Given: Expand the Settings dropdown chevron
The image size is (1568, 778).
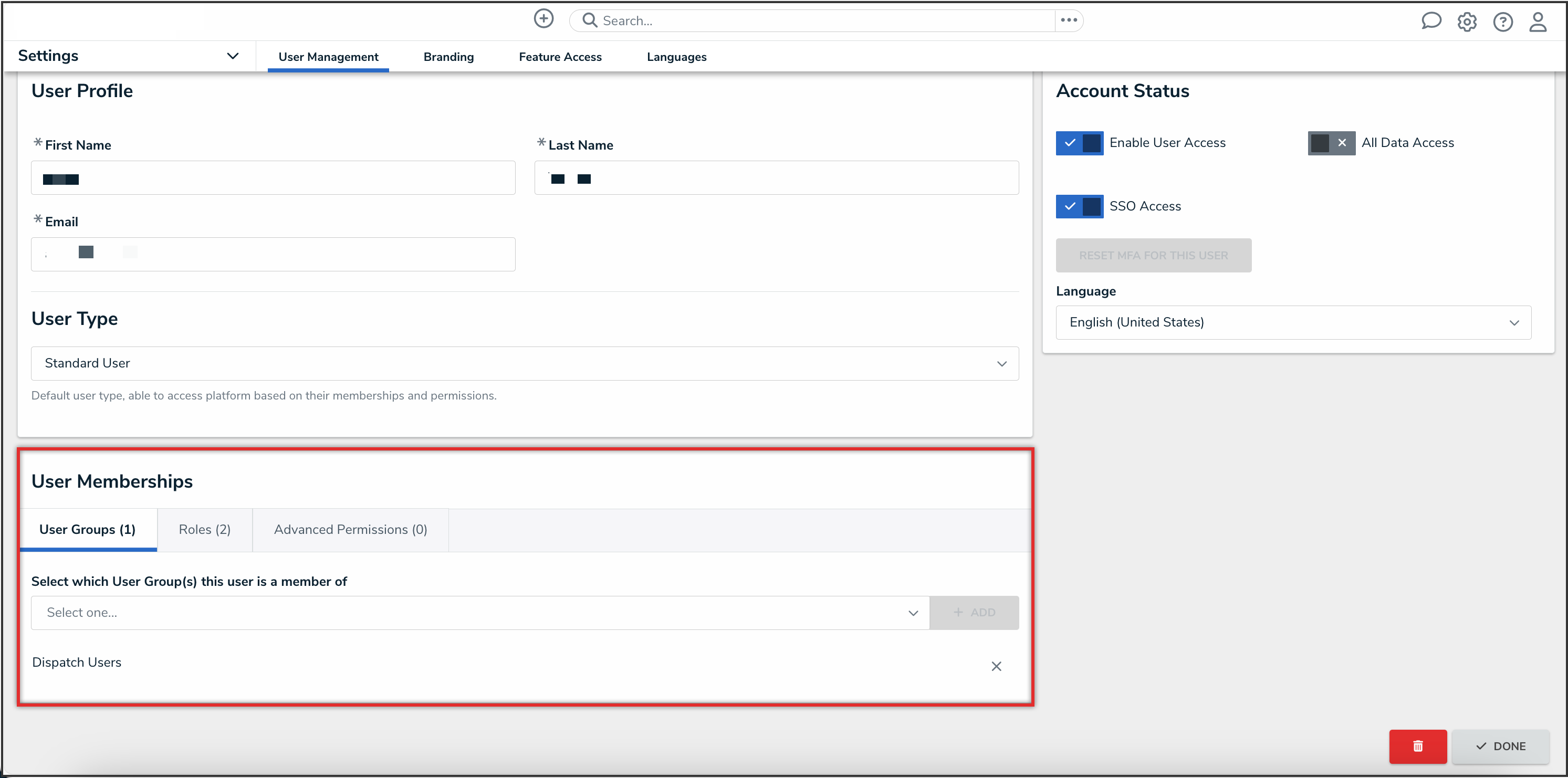Looking at the screenshot, I should [233, 56].
